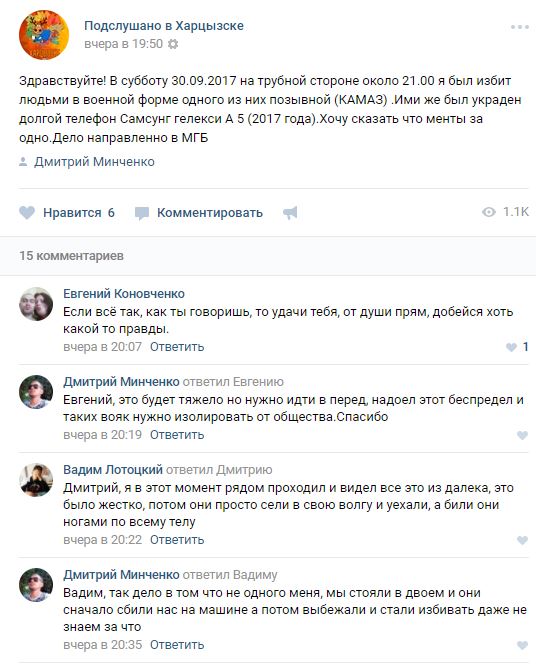Open the three-dot post options menu

tap(519, 27)
